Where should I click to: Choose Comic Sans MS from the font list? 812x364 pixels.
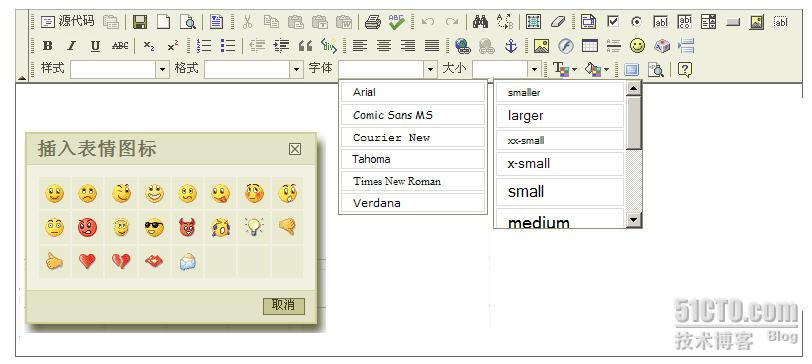pyautogui.click(x=413, y=115)
